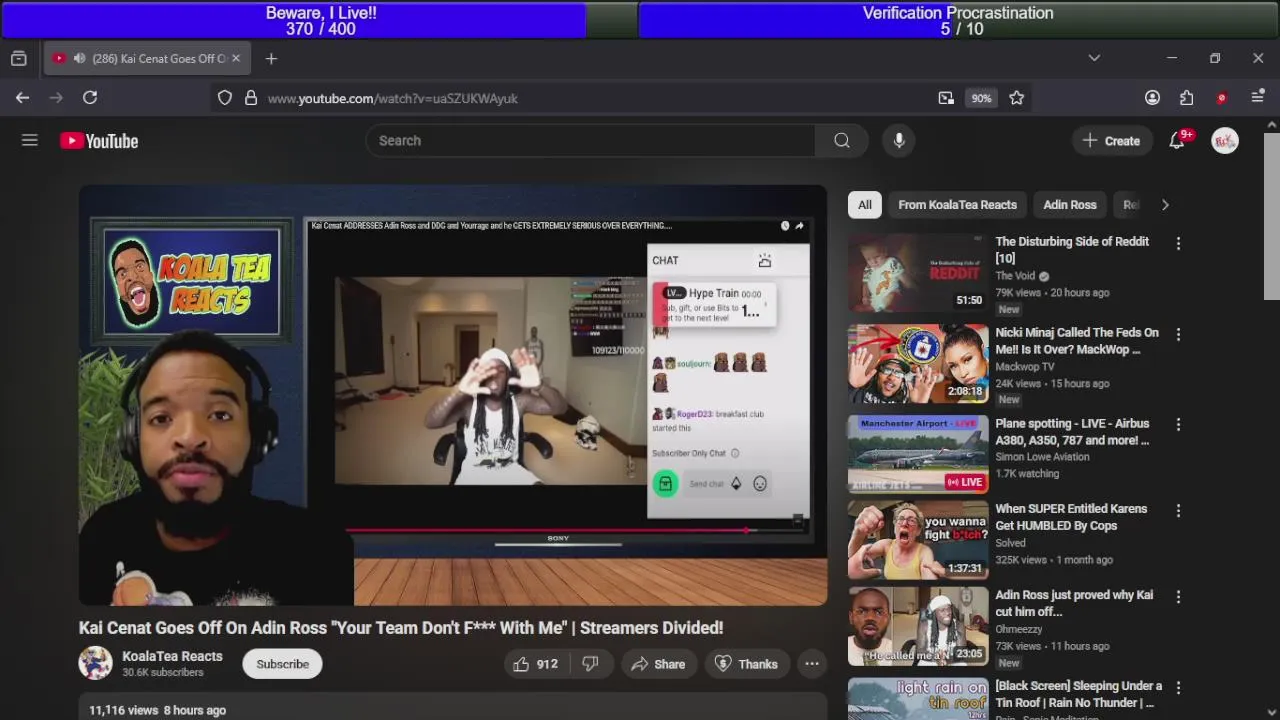The width and height of the screenshot is (1280, 720).
Task: Open options for Plane spotting live video
Action: tap(1178, 425)
